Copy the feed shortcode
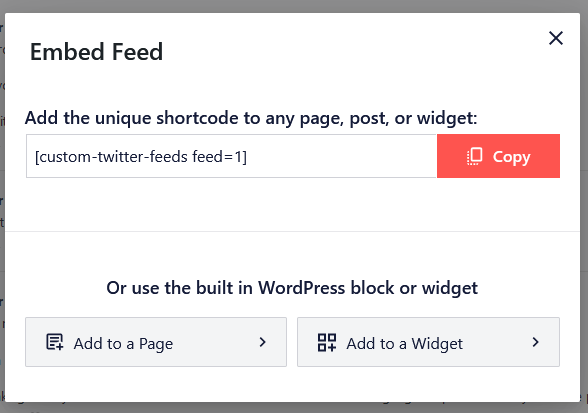This screenshot has width=588, height=413. pos(498,156)
